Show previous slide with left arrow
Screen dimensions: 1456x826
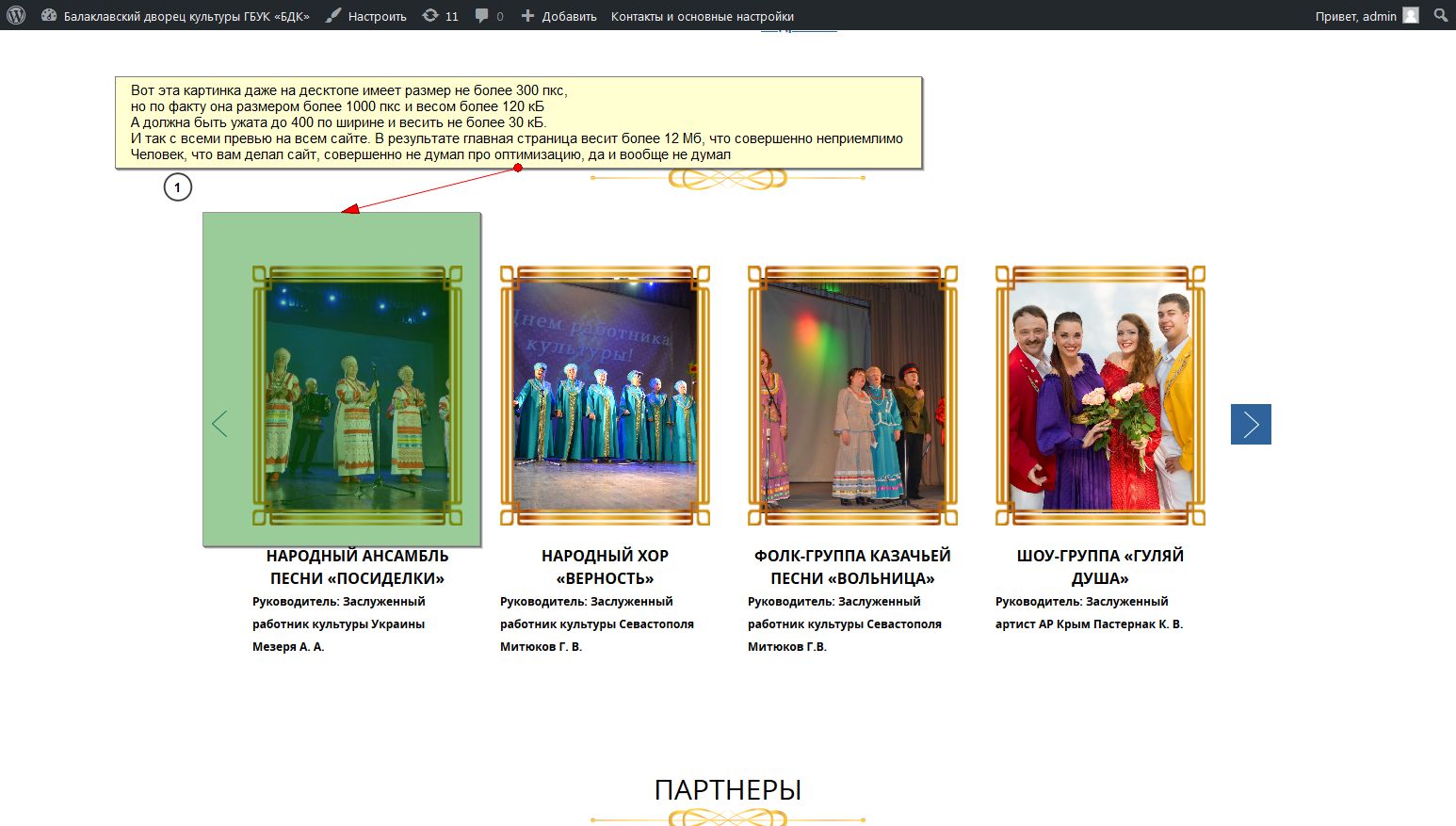click(x=220, y=424)
